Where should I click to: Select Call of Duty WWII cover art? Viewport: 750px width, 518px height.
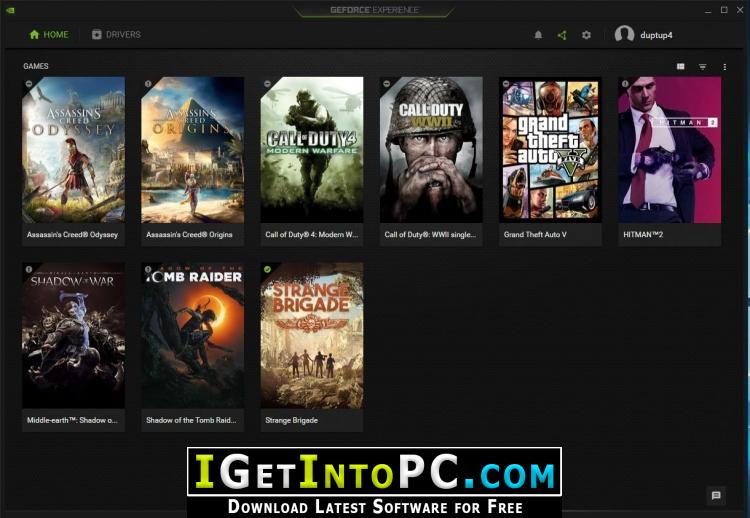[x=431, y=150]
